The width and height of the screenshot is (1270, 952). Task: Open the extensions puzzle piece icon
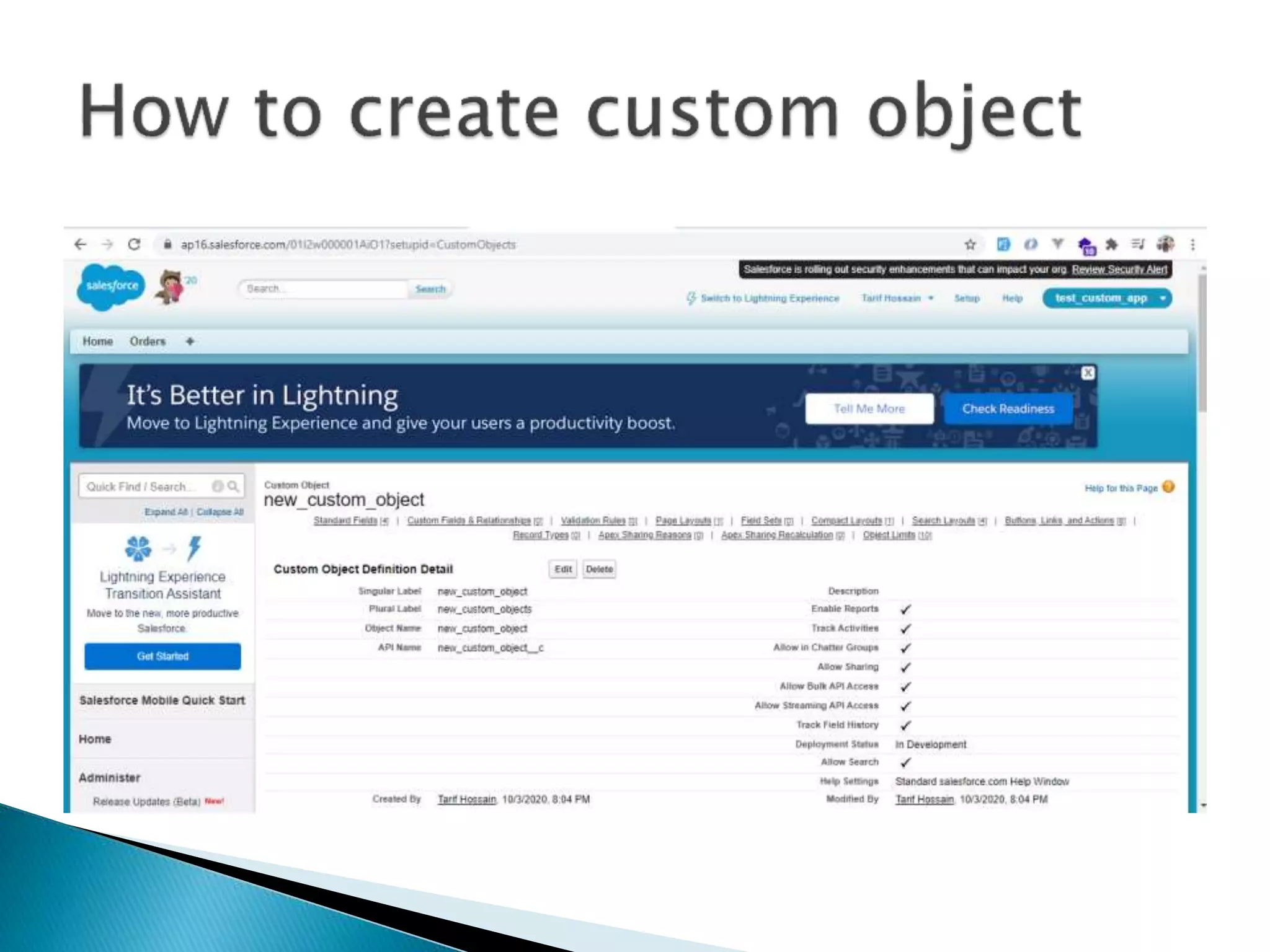(1111, 244)
